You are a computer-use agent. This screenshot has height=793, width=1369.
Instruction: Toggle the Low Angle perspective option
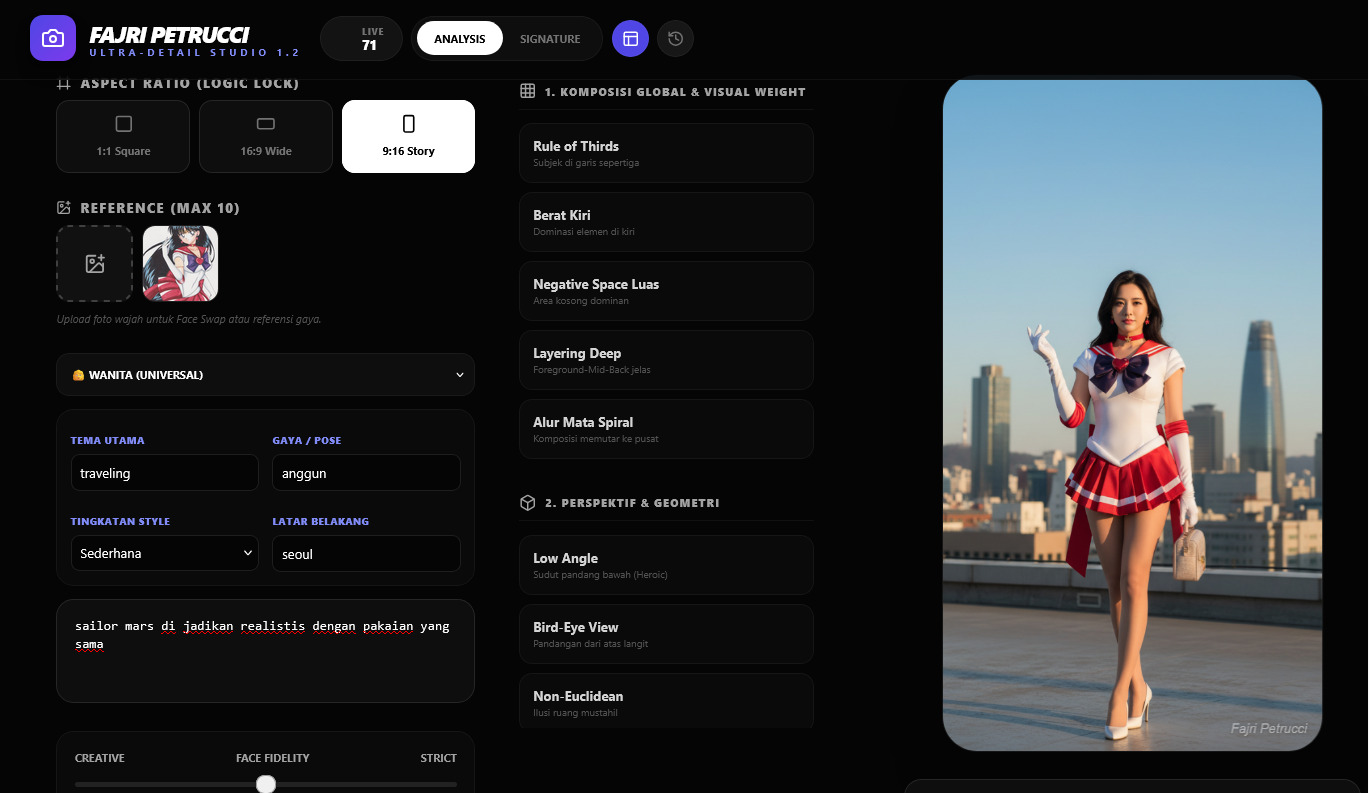pos(666,565)
